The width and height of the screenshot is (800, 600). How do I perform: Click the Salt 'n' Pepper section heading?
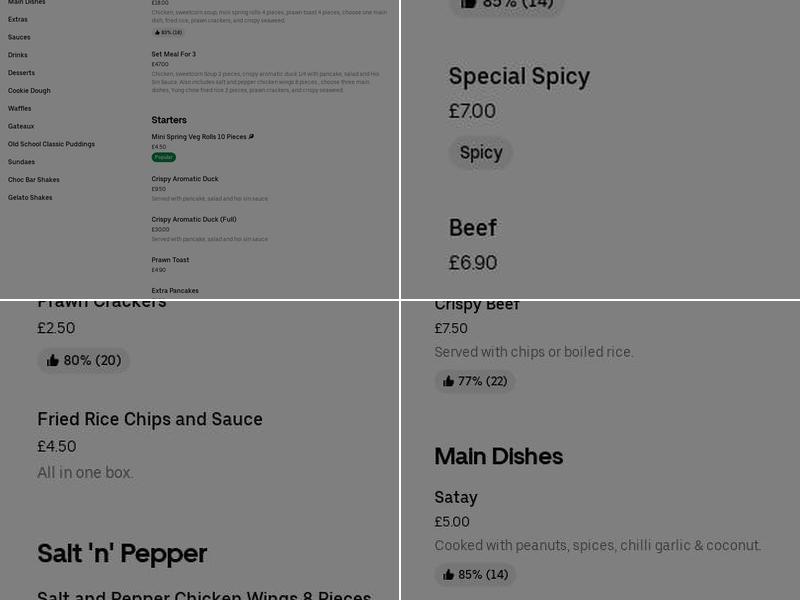tap(122, 553)
